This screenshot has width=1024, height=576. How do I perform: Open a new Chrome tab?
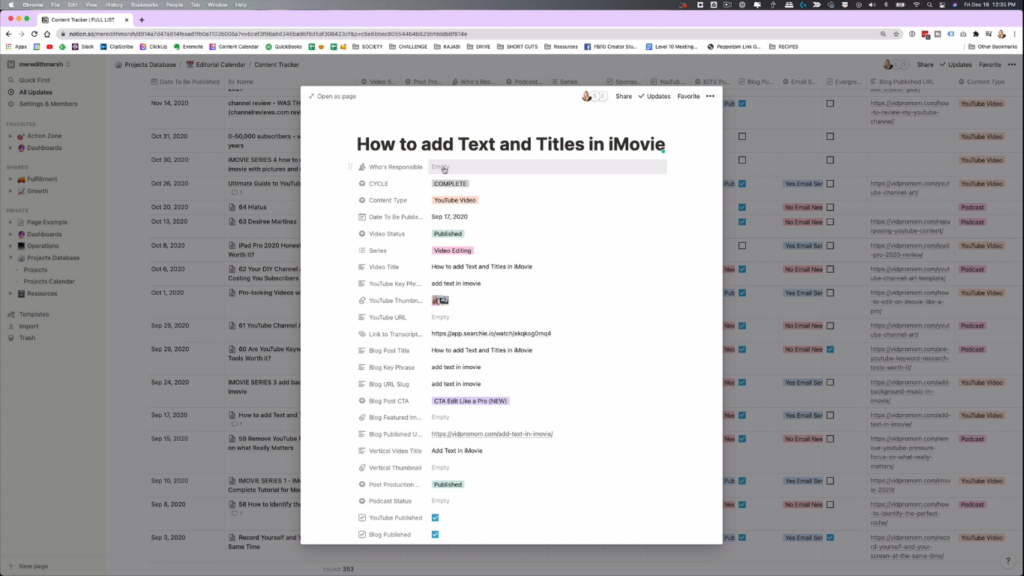click(x=142, y=20)
